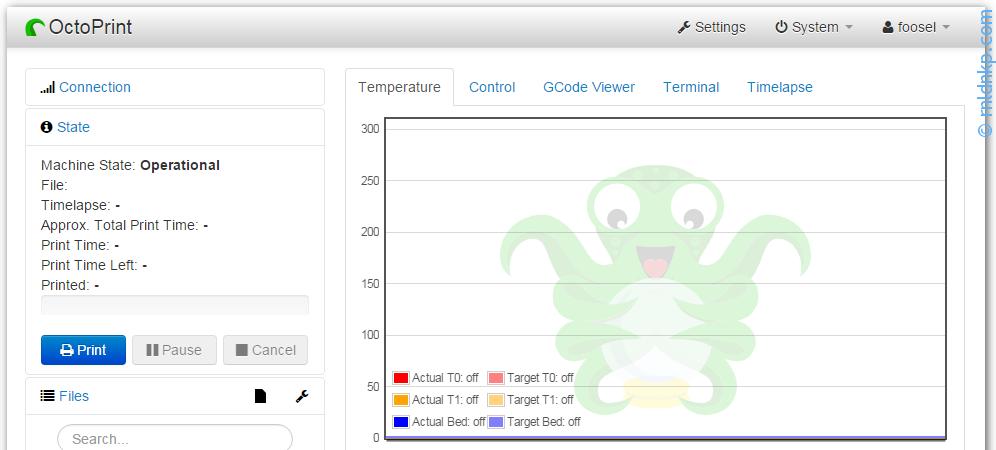Viewport: 996px width, 450px height.
Task: Open the System dropdown menu
Action: pyautogui.click(x=814, y=27)
